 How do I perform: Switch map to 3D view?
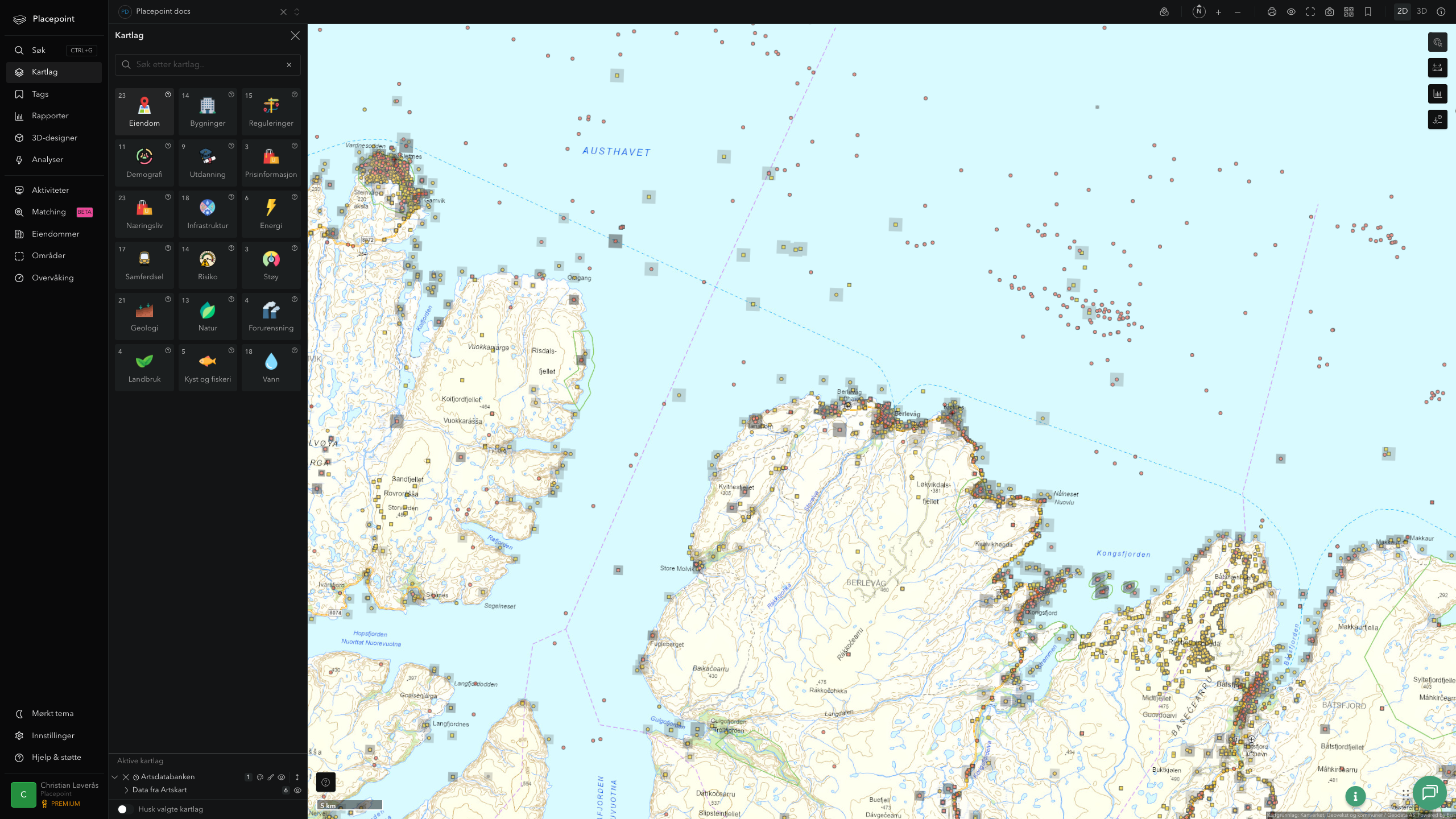[1422, 11]
